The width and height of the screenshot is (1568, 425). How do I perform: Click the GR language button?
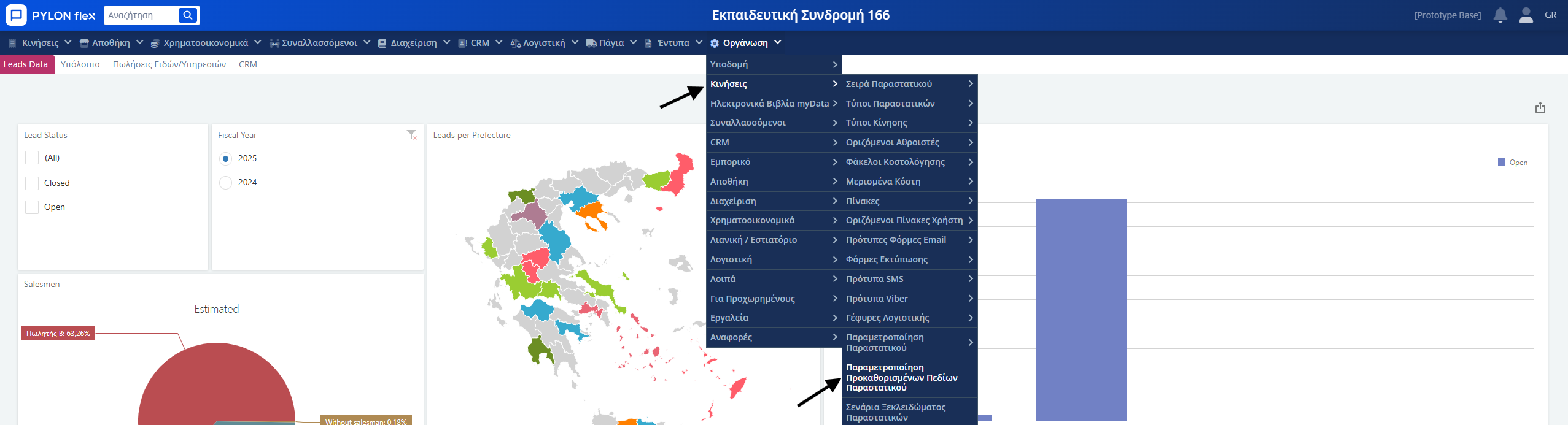coord(1550,15)
